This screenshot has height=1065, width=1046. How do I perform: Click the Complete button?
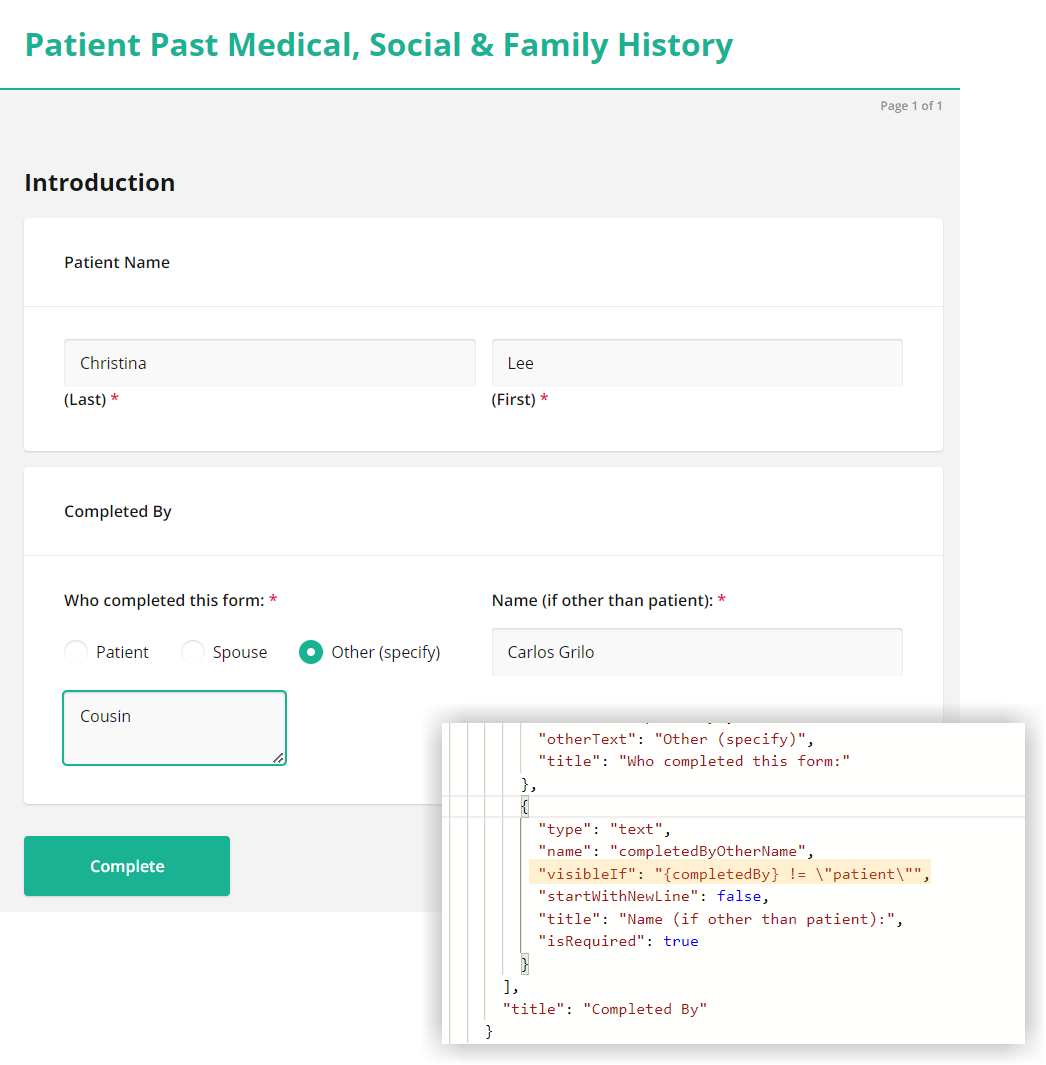click(x=126, y=865)
